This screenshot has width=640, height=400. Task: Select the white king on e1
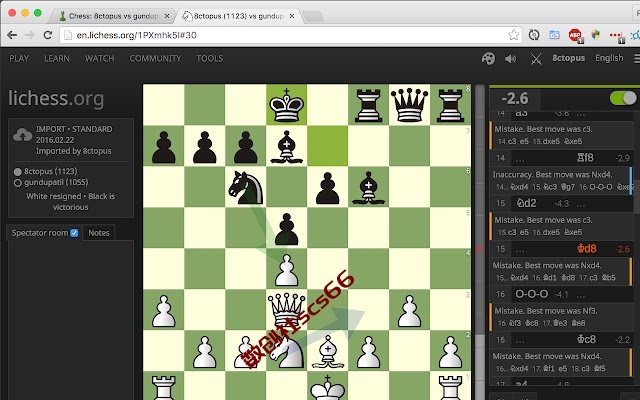click(327, 386)
